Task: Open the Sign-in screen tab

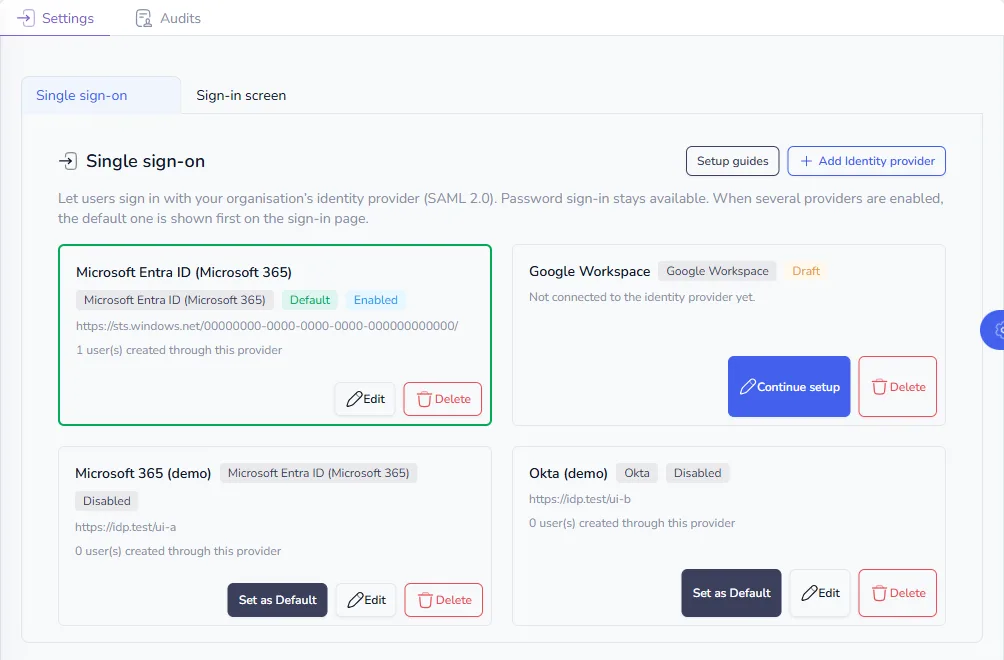Action: click(241, 95)
